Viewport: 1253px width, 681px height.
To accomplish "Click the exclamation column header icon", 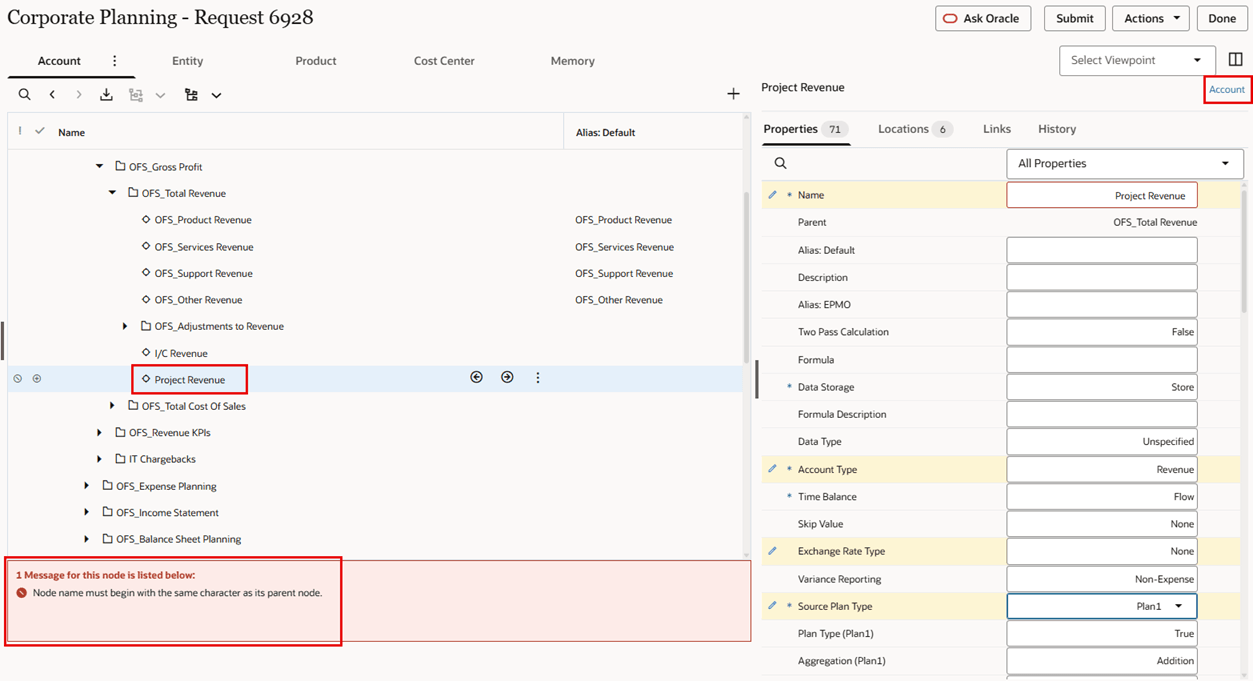I will tap(20, 131).
